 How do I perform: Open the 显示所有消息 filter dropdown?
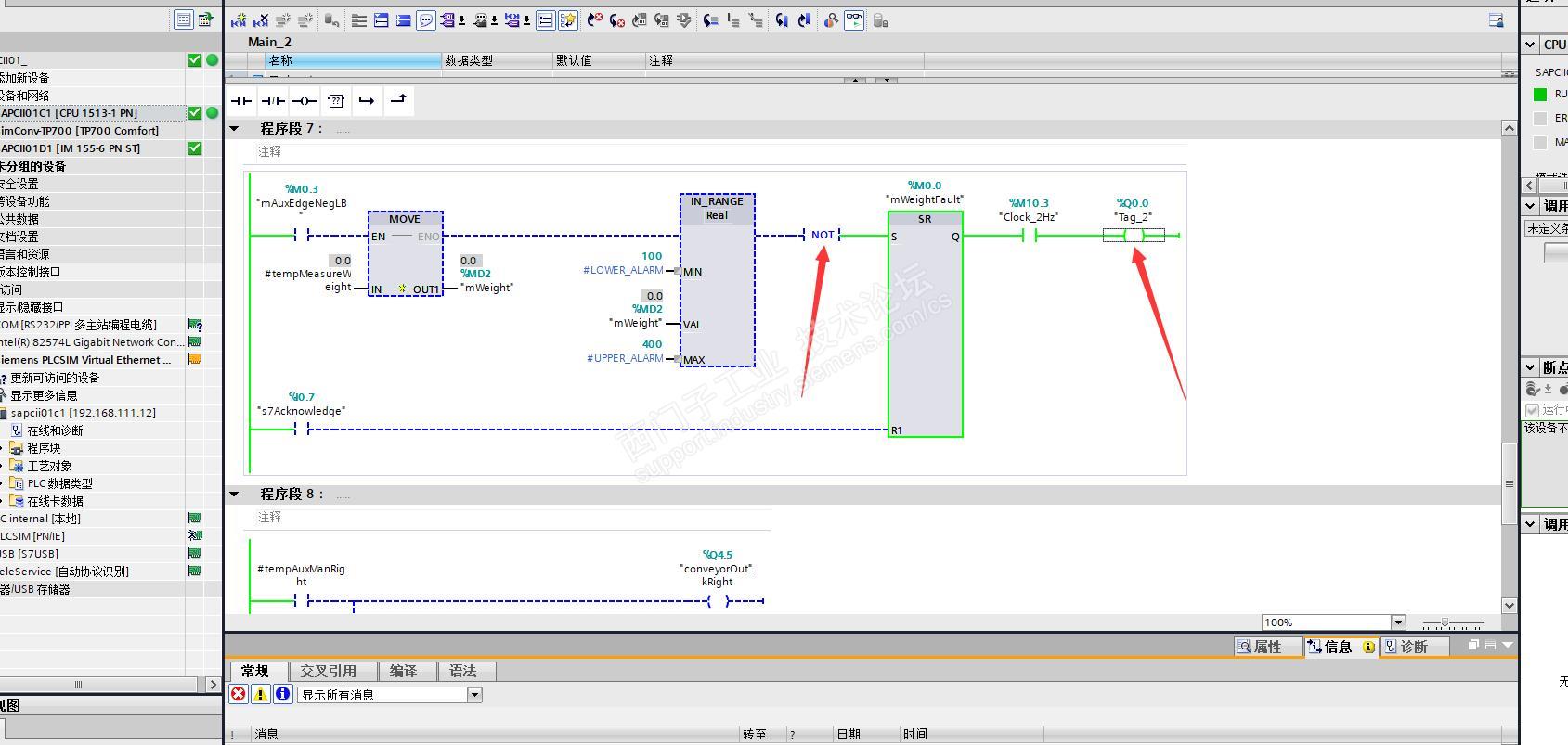pos(474,694)
